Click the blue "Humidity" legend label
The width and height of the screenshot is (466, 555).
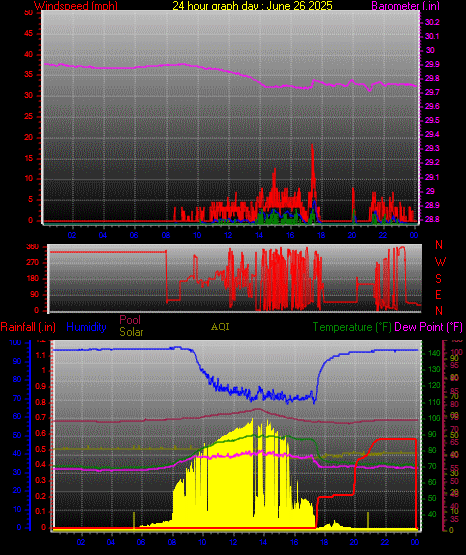(x=86, y=327)
